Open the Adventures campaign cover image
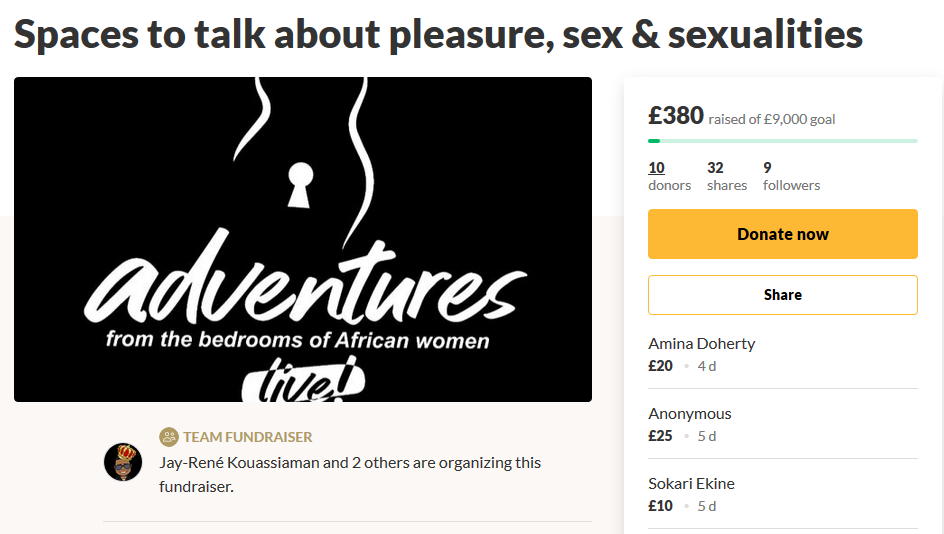The image size is (944, 534). point(303,239)
